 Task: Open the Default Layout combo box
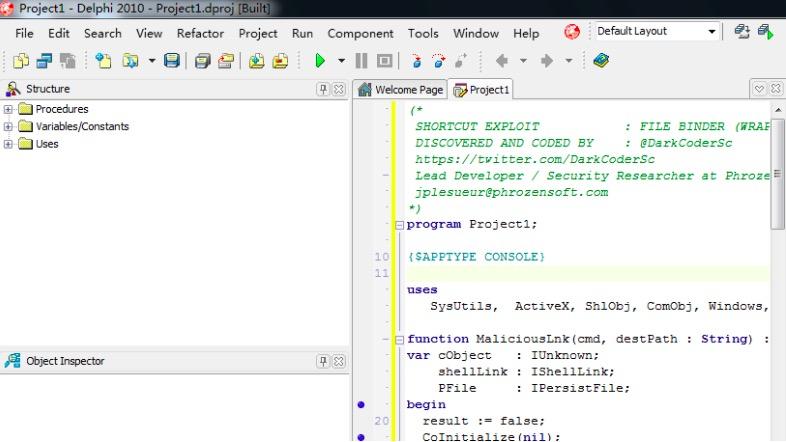657,31
